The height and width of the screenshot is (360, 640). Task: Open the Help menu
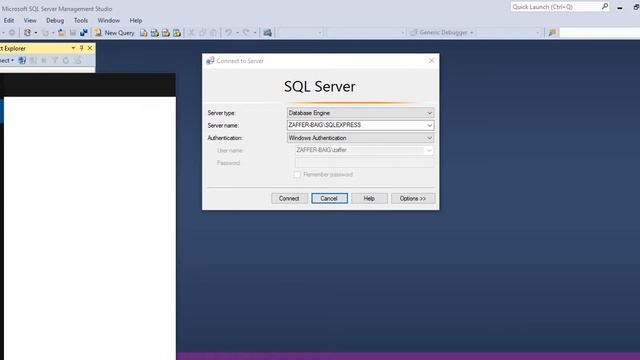point(136,20)
